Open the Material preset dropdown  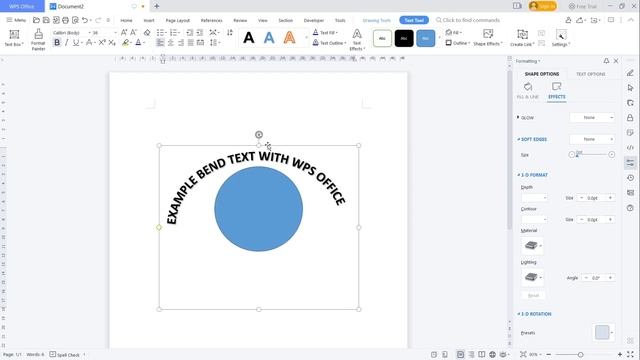532,245
